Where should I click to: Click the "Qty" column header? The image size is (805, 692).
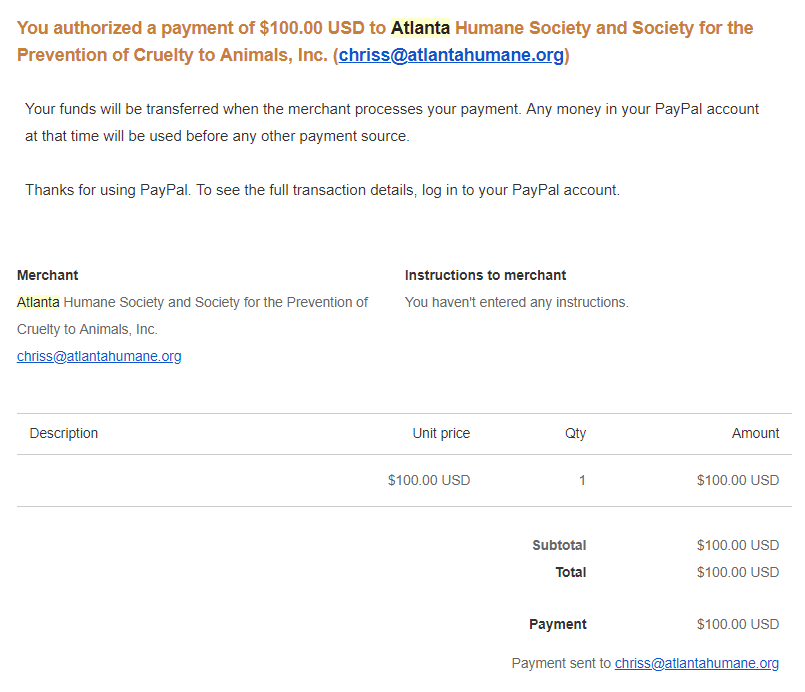click(x=575, y=433)
